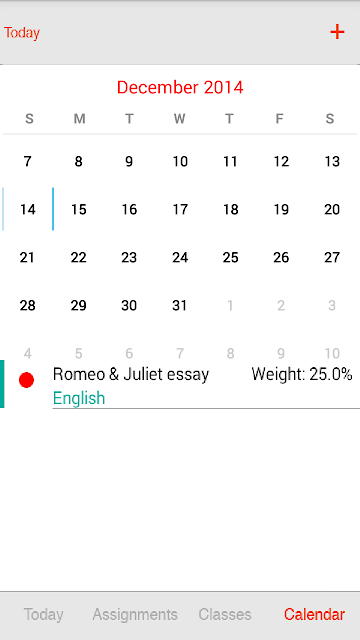Screen dimensions: 360x640
Task: Switch to the Classes tab
Action: [225, 614]
